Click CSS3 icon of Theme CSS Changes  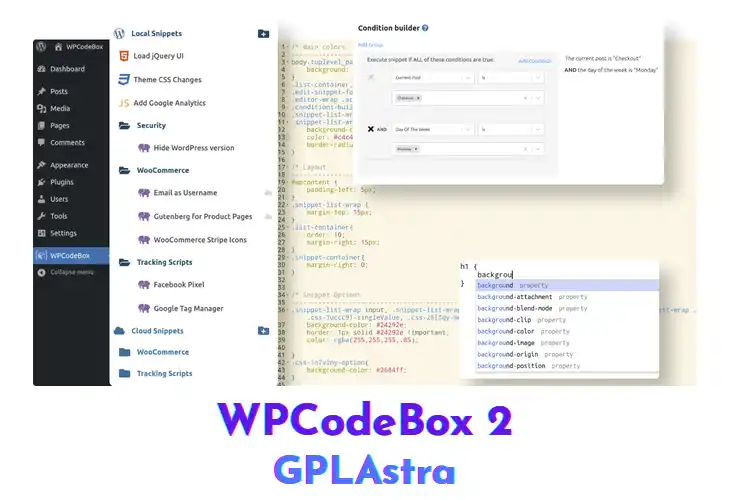(124, 80)
